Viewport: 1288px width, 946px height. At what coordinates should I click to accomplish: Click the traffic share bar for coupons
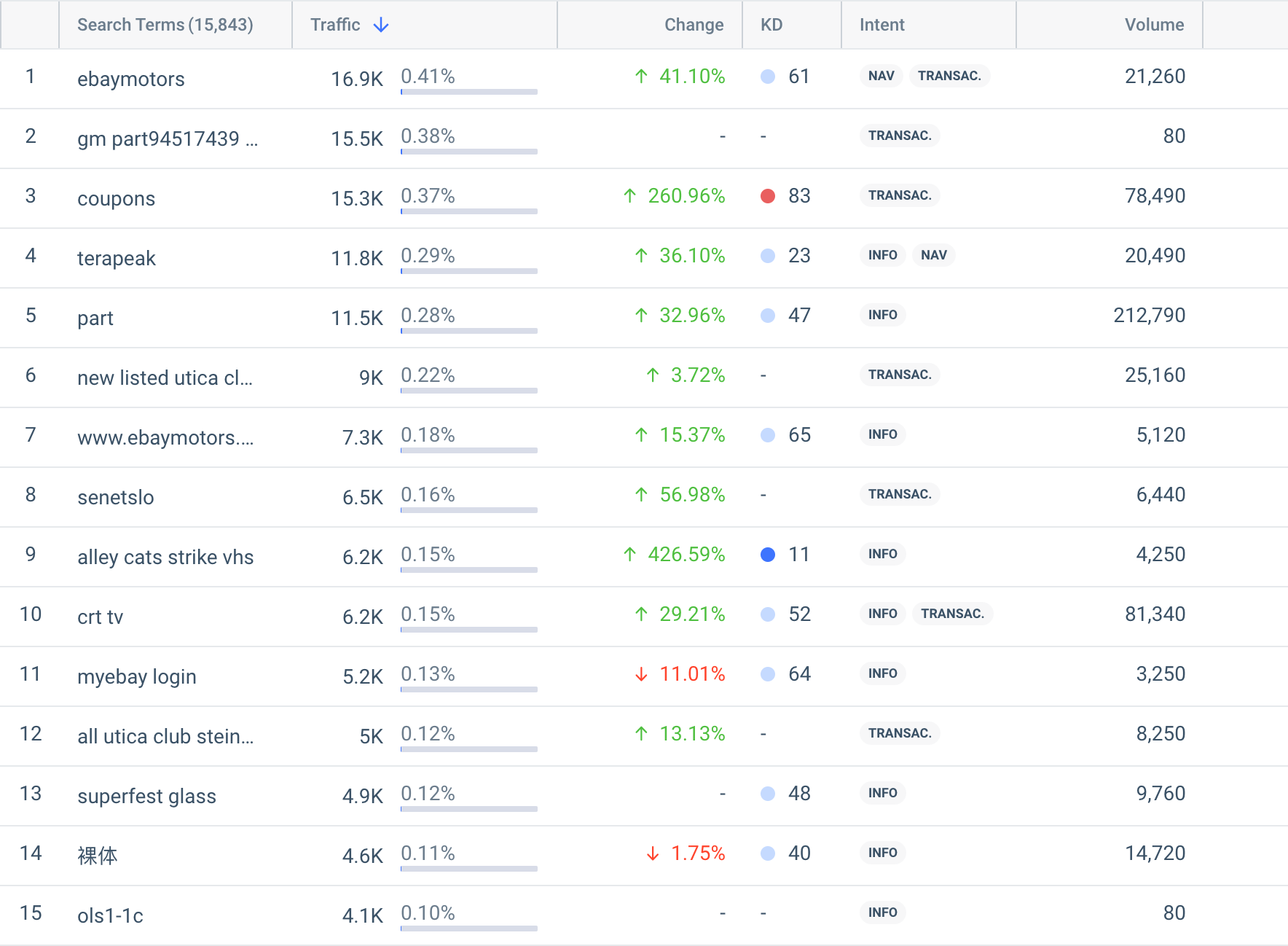point(468,211)
